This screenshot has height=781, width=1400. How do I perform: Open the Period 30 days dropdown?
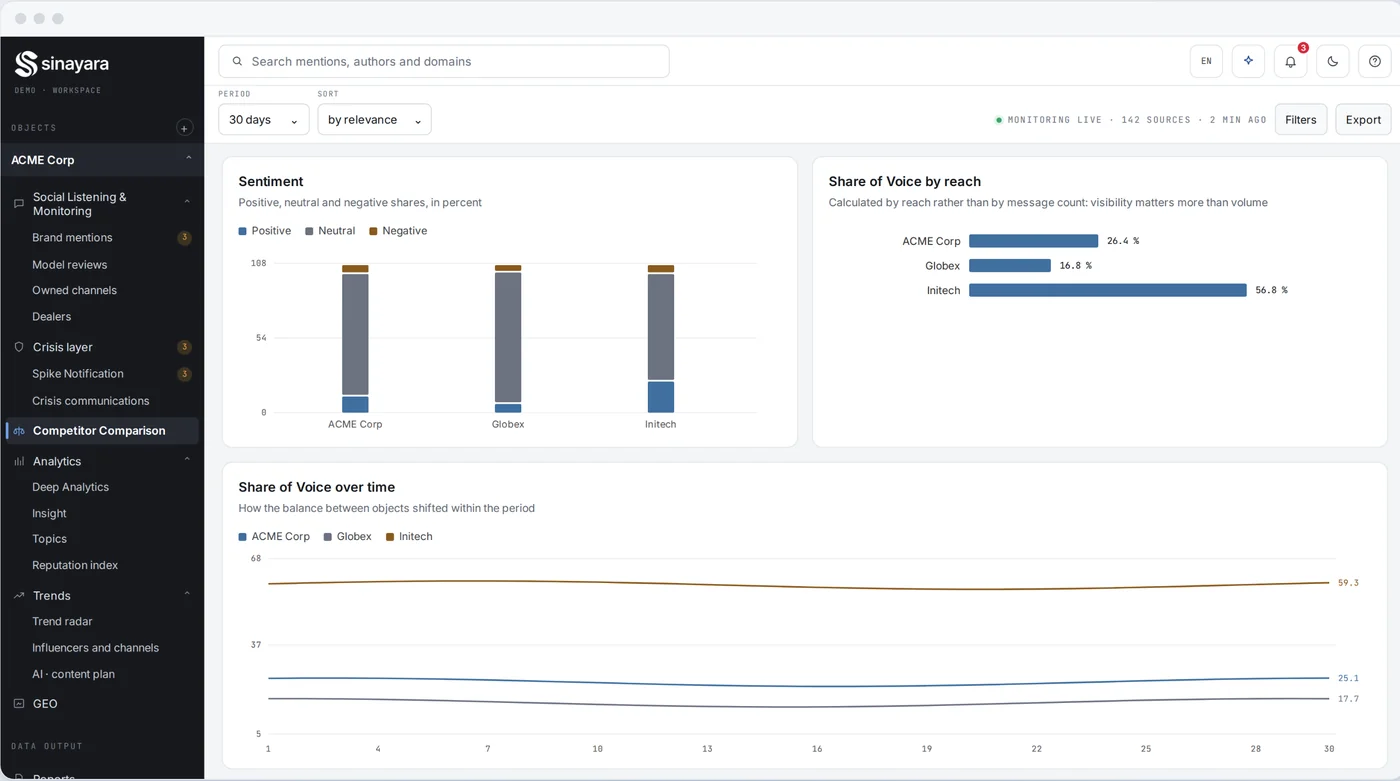click(x=264, y=119)
